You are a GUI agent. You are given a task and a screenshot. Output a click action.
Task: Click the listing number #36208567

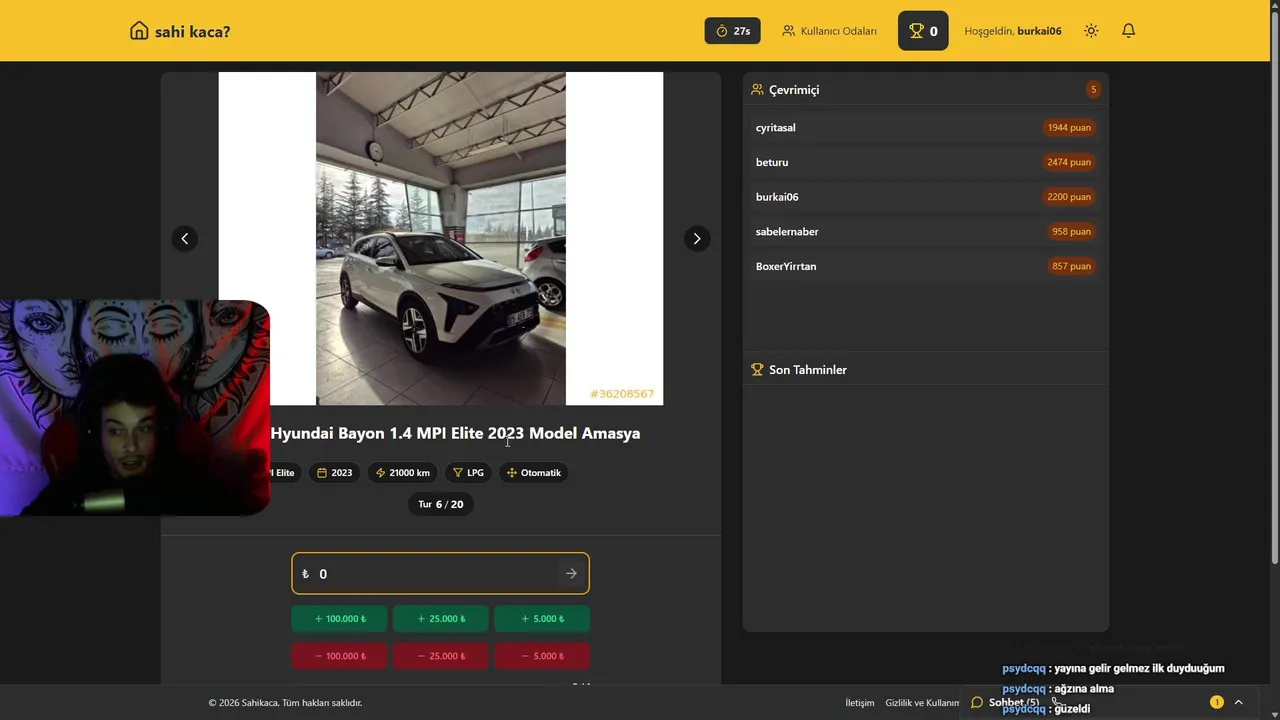(x=622, y=394)
